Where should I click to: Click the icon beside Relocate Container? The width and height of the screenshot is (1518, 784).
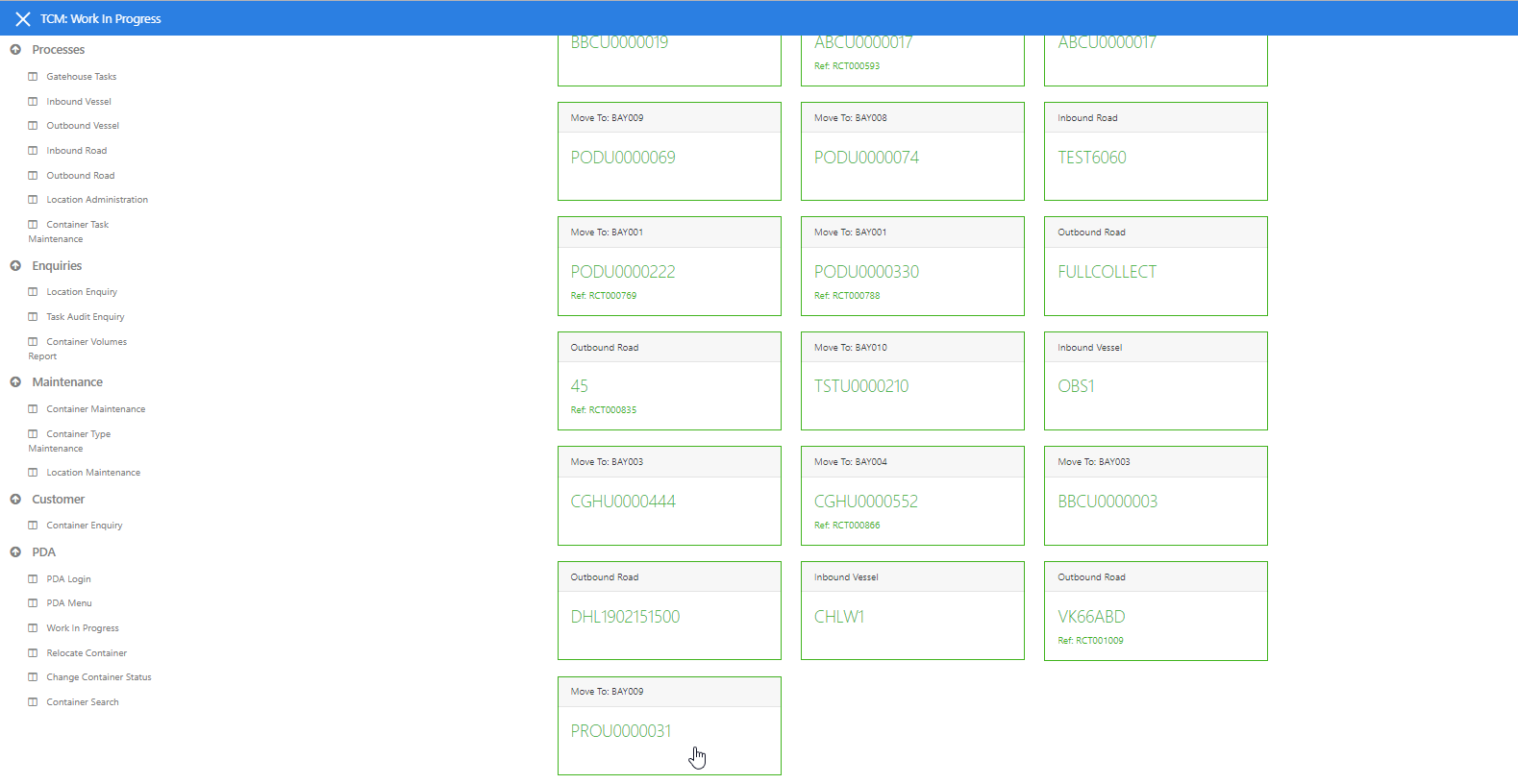click(33, 653)
